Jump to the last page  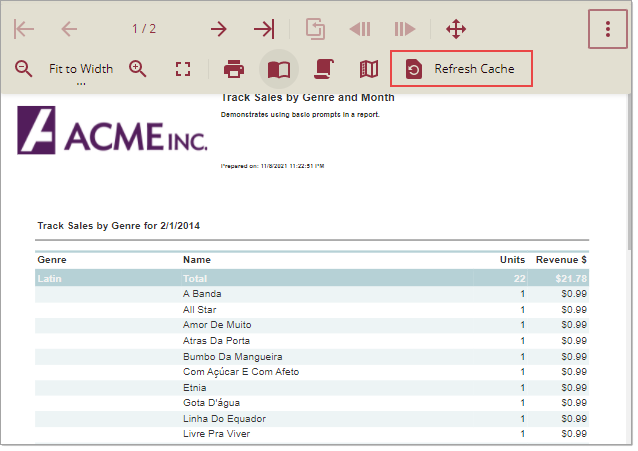264,29
